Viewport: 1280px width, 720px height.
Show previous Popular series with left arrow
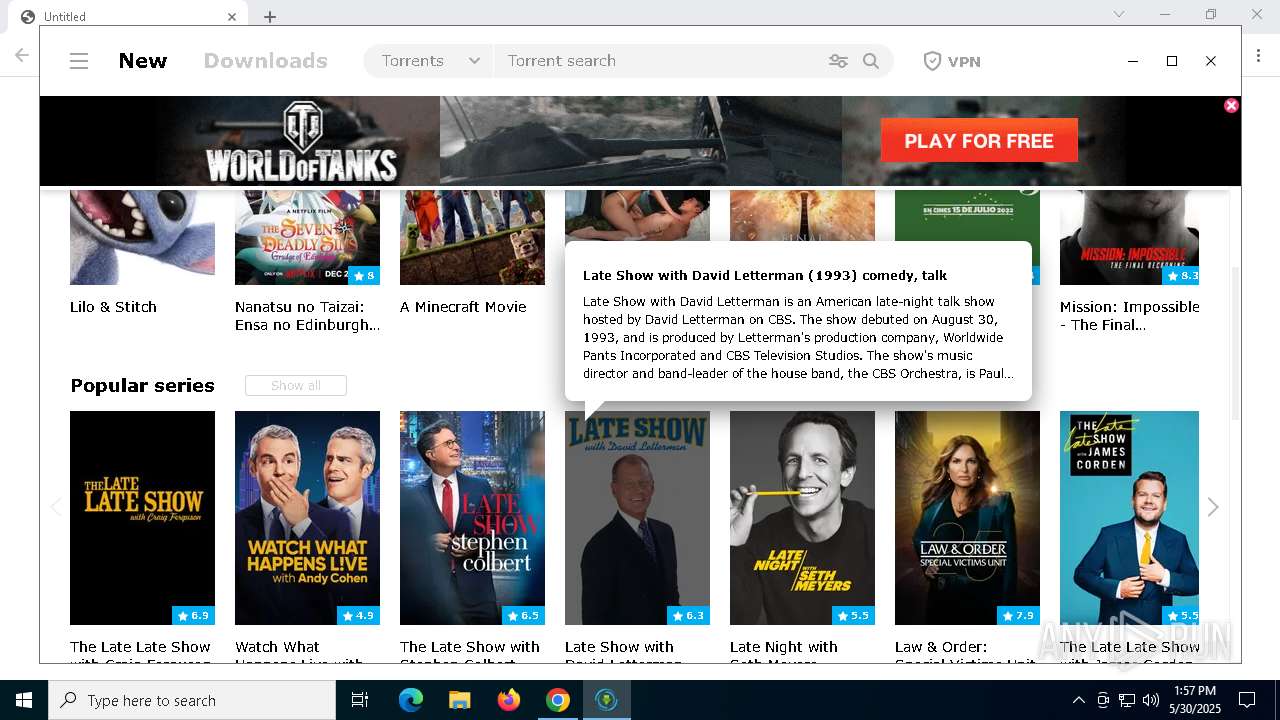(x=56, y=507)
